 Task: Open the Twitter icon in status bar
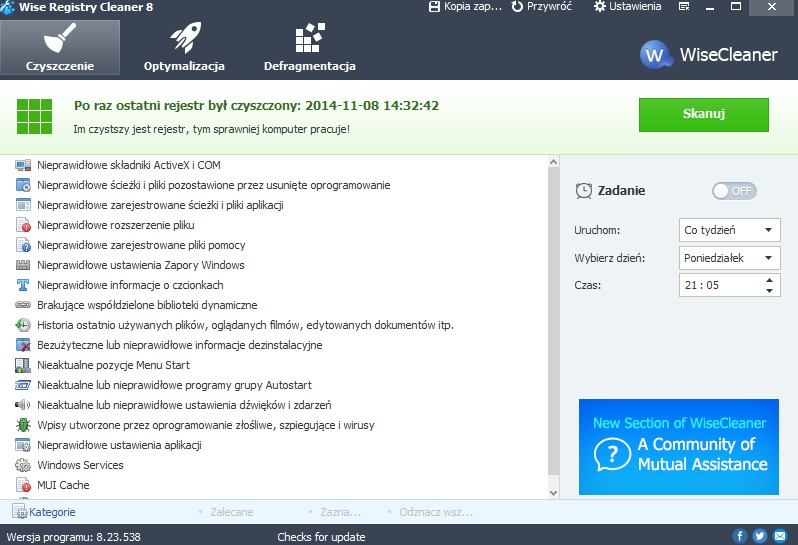click(760, 536)
